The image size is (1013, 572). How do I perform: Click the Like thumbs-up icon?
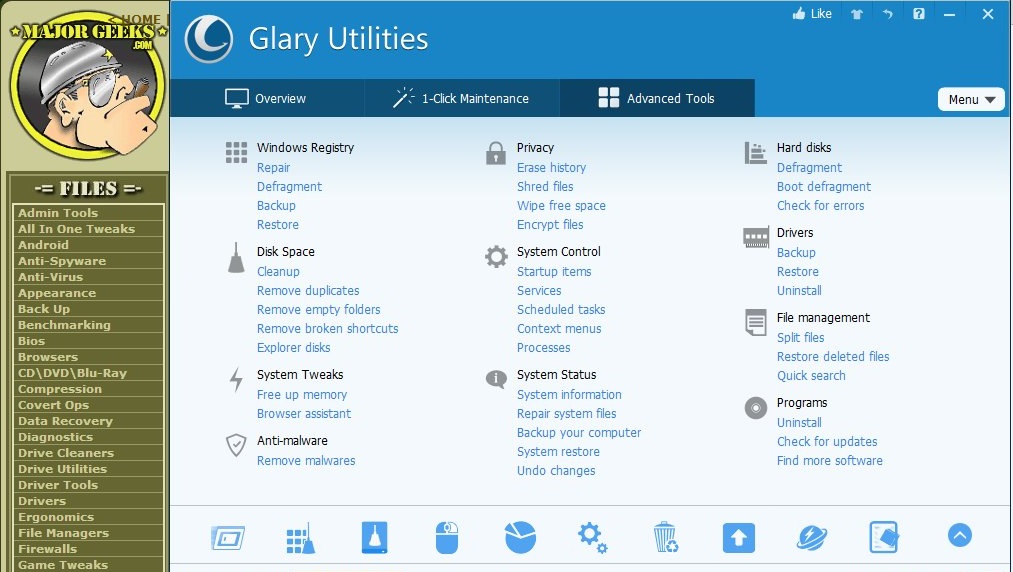point(799,14)
